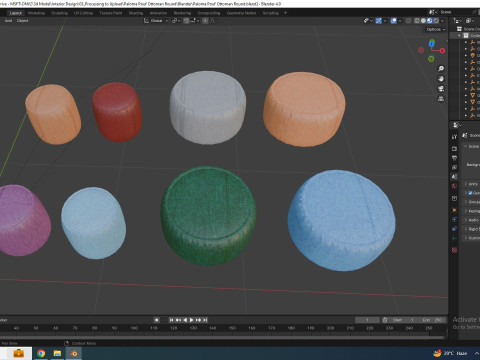The image size is (480, 360).
Task: Toggle the snapping magnet icon
Action: click(186, 21)
